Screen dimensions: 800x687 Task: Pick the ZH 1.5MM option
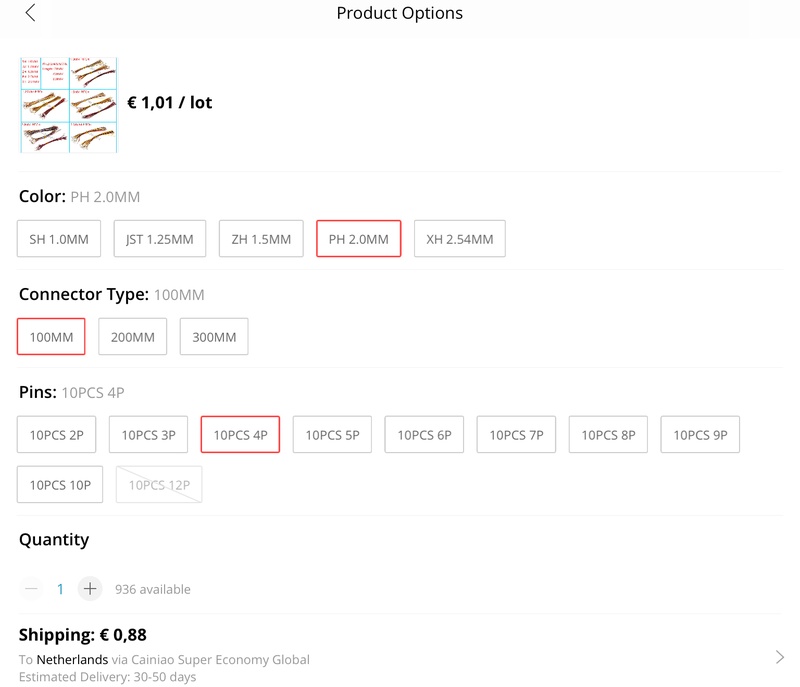click(261, 239)
